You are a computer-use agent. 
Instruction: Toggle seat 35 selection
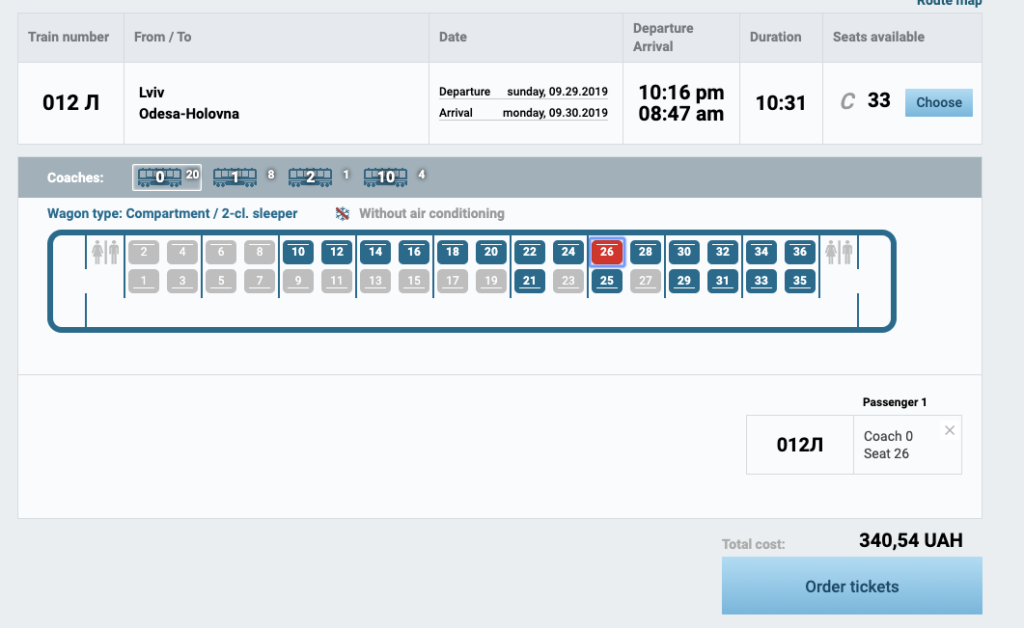click(x=800, y=281)
